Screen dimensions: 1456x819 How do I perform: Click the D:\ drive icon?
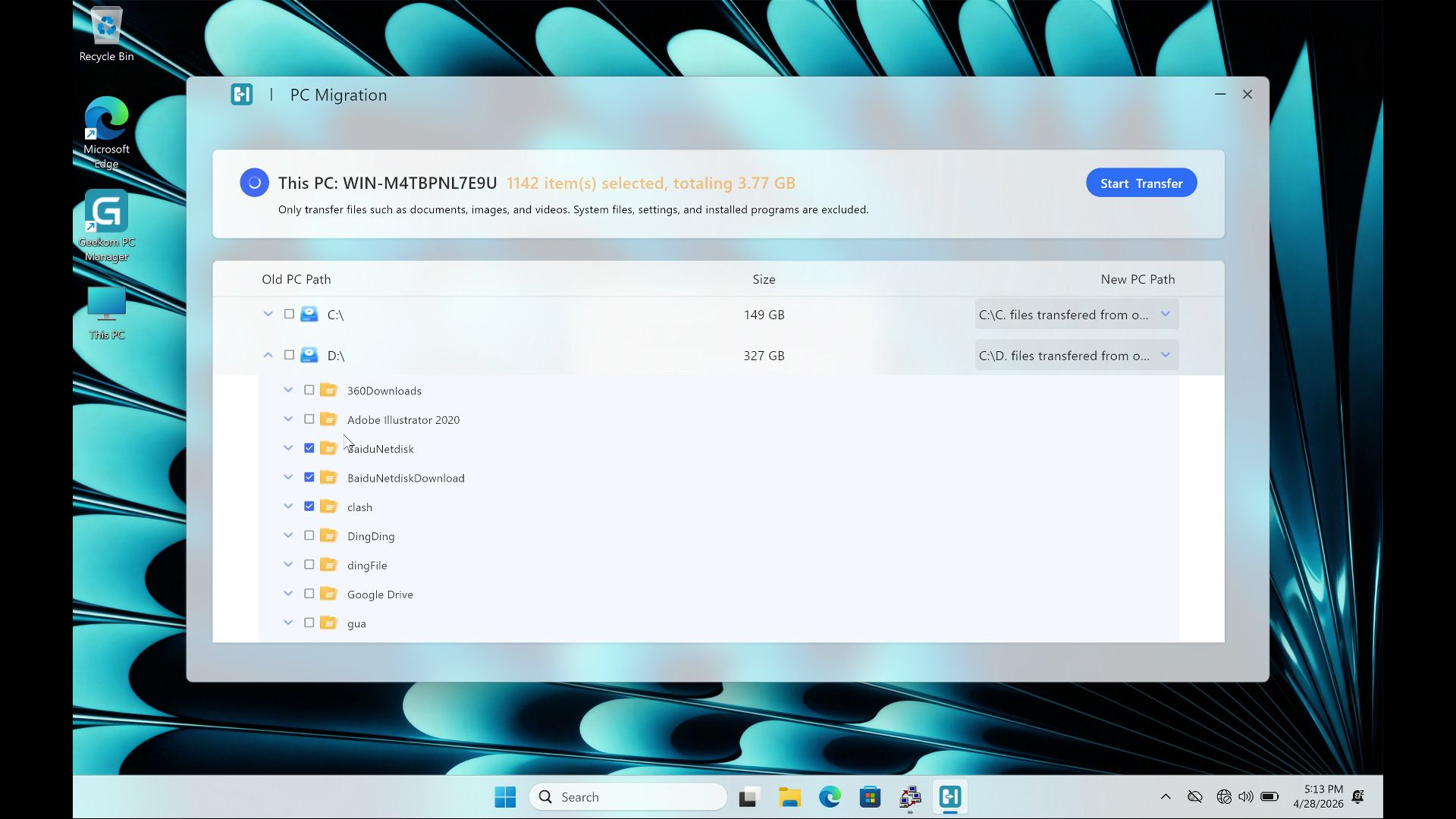[x=309, y=355]
